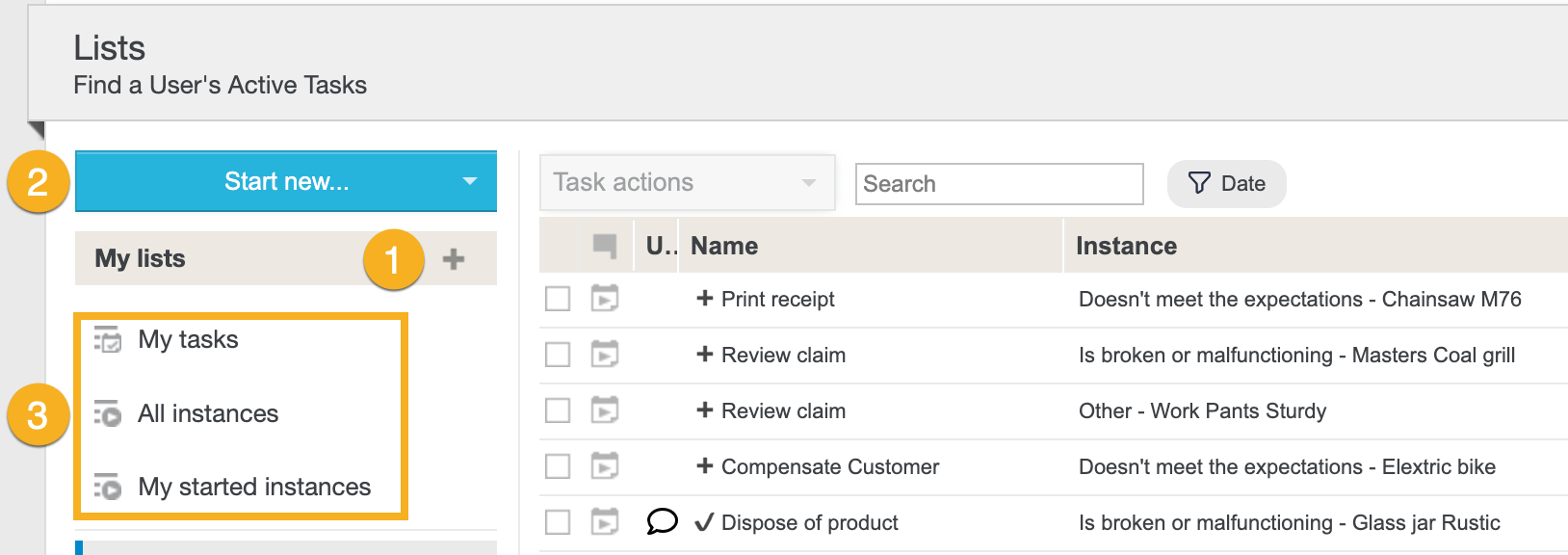Open the My started instances list
Screen dimensions: 1568x555
(253, 487)
